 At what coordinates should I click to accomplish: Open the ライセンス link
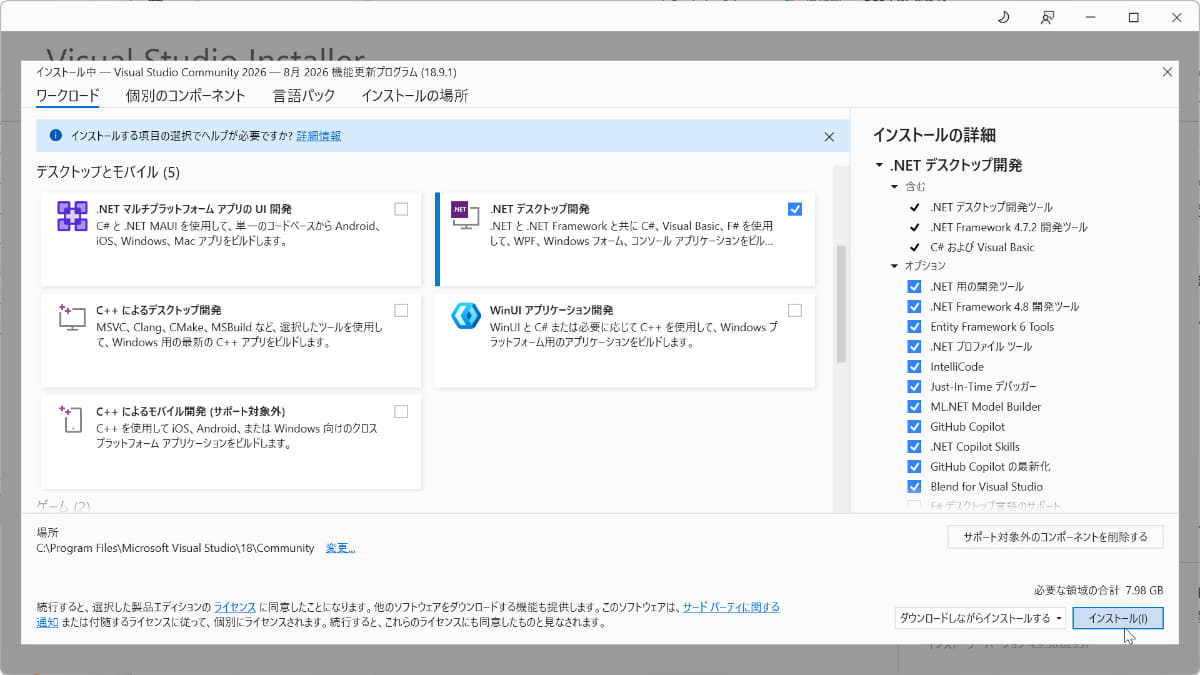235,607
